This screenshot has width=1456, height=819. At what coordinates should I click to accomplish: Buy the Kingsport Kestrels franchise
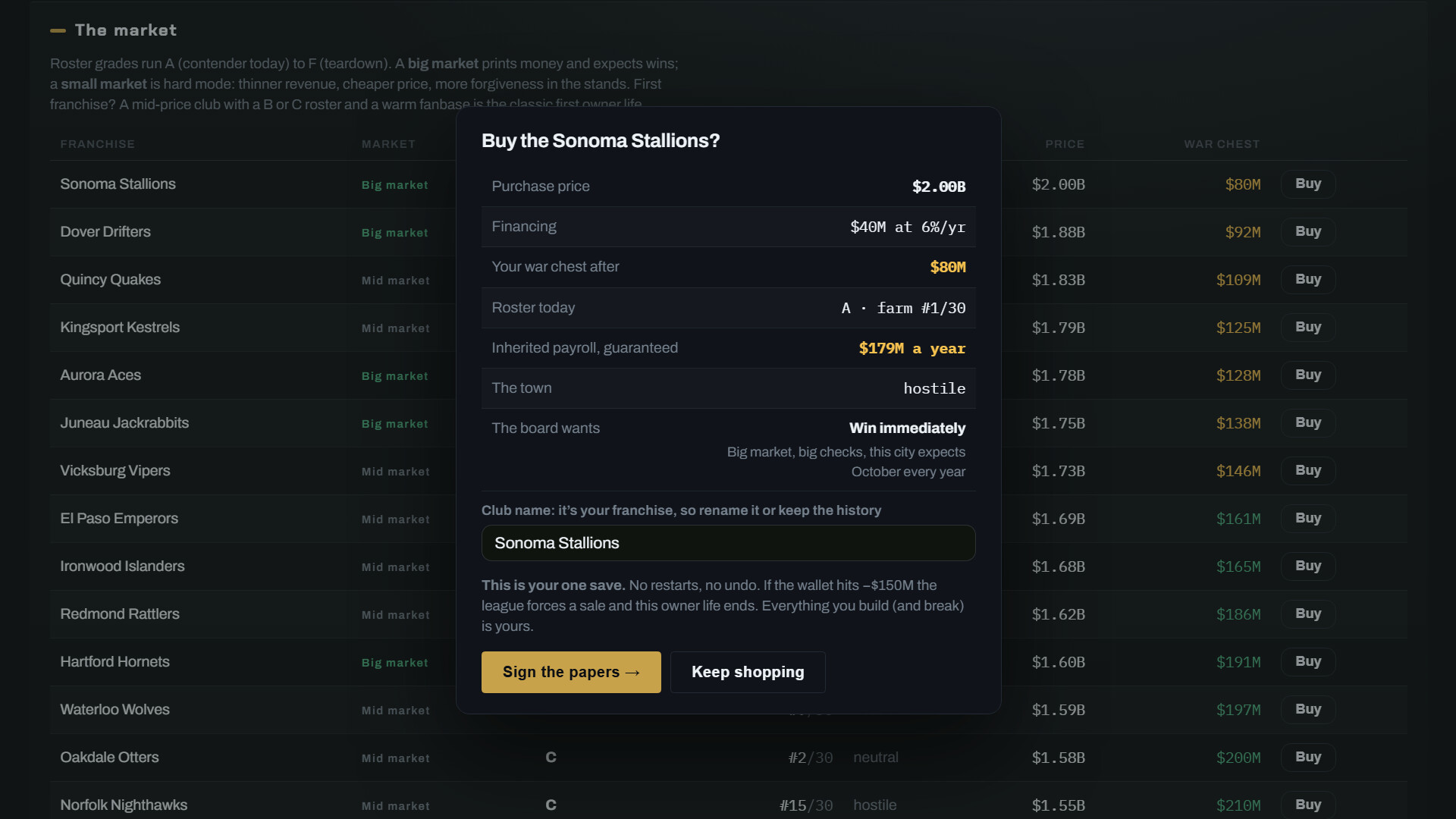coord(1308,327)
